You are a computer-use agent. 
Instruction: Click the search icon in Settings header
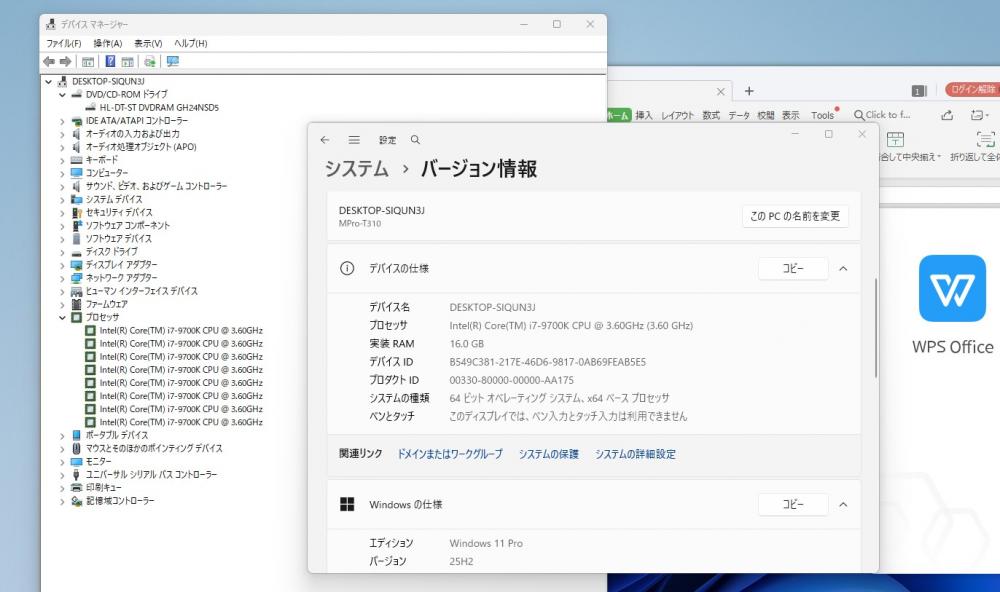coord(415,140)
